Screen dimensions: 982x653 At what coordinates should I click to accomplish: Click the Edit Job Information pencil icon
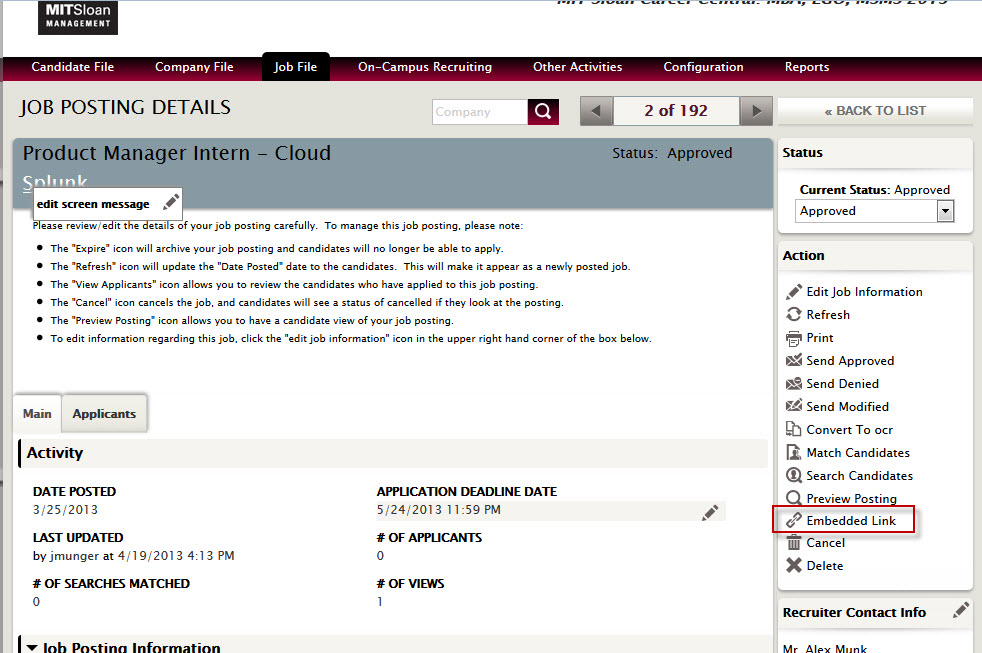(x=793, y=292)
